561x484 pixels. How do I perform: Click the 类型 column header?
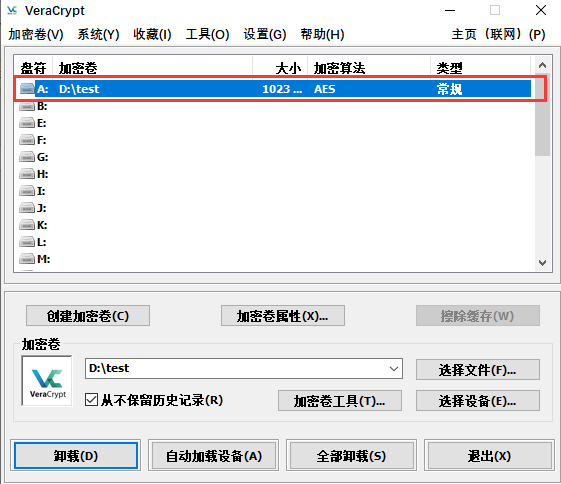tap(480, 68)
